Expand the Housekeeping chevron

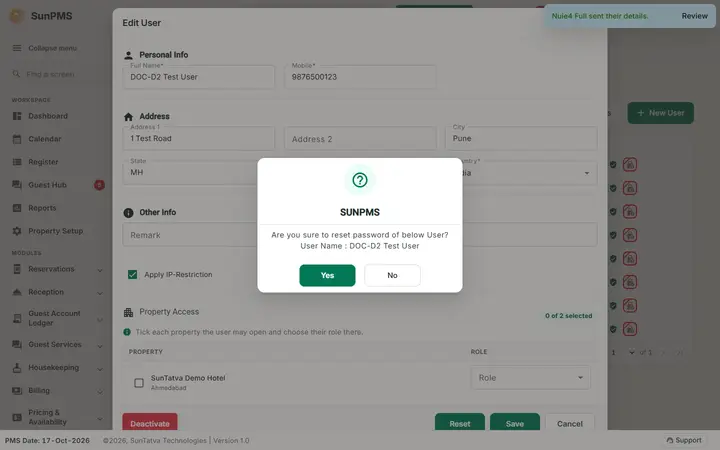tap(100, 369)
